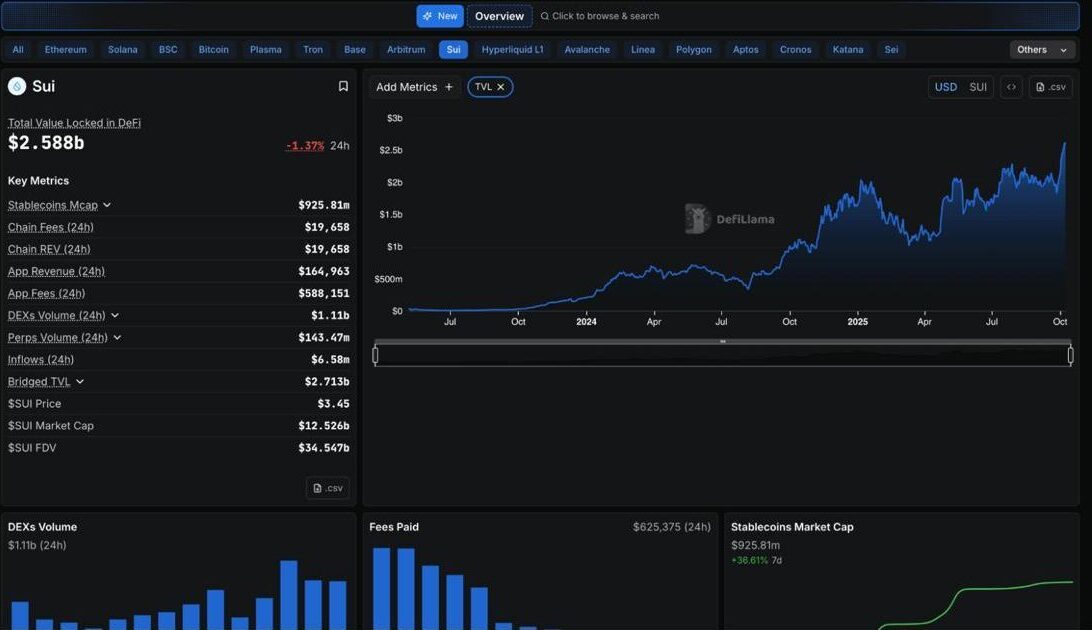Screen dimensions: 1092x630
Task: Expand the Stablecoins Mcap row
Action: 107,205
